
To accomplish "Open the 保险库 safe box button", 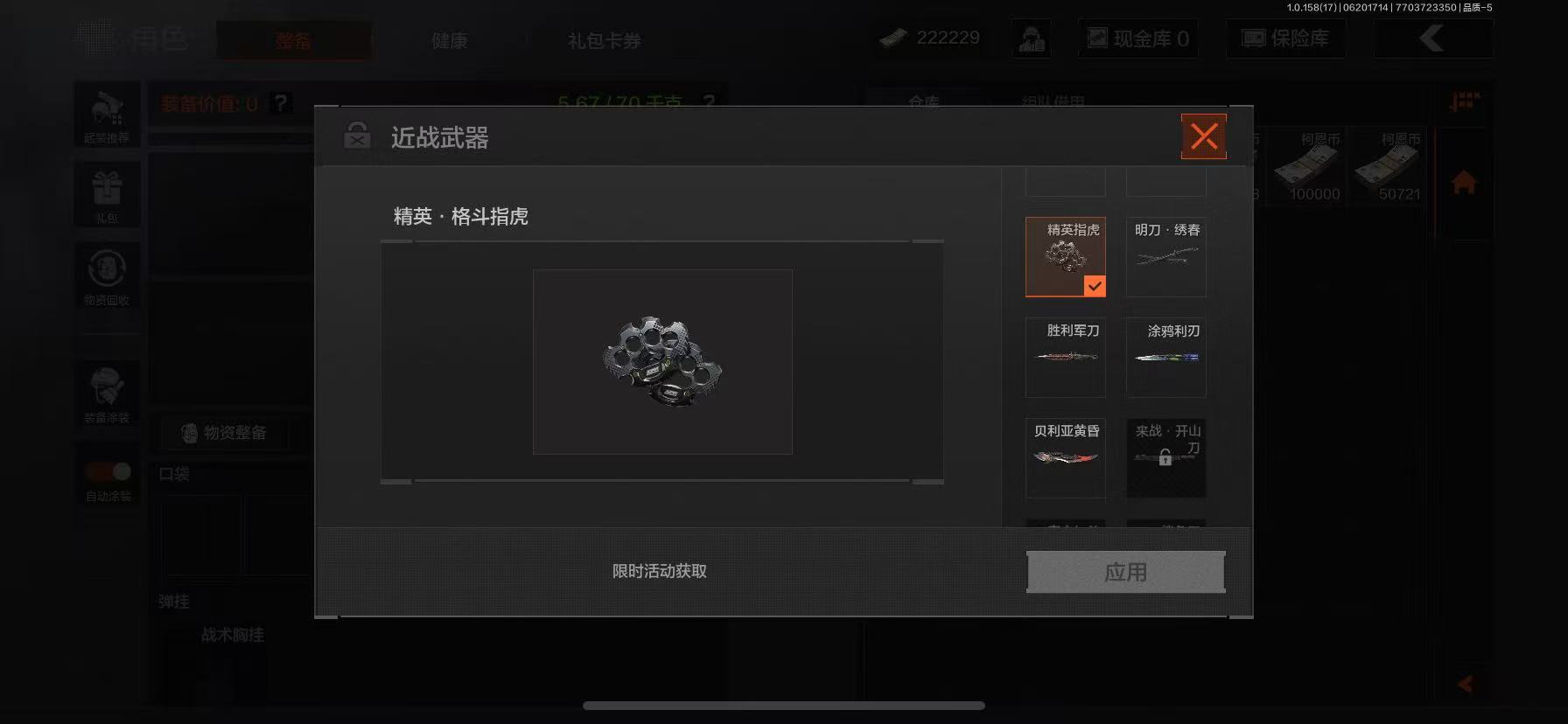I will click(x=1285, y=38).
